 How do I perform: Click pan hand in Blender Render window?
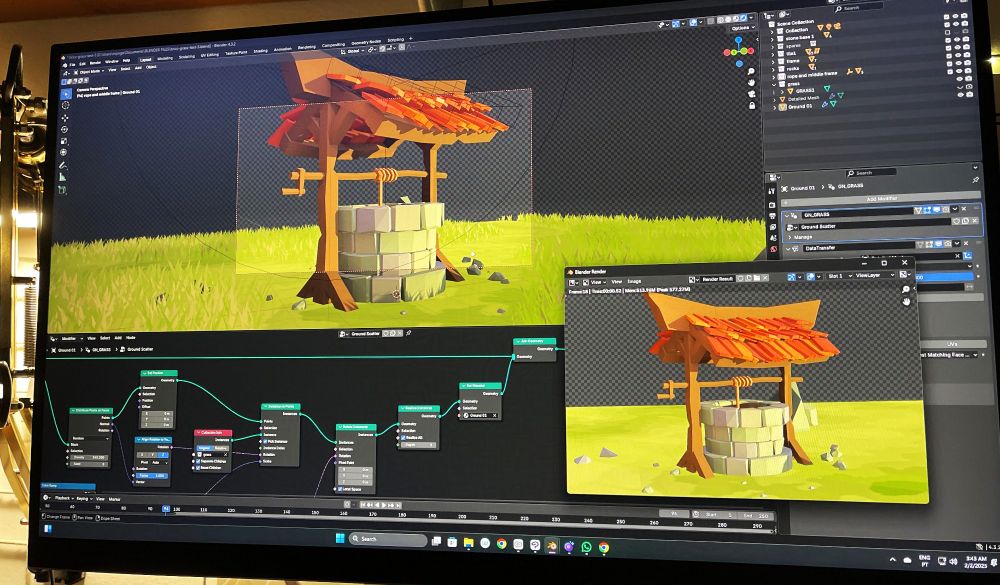[x=906, y=302]
